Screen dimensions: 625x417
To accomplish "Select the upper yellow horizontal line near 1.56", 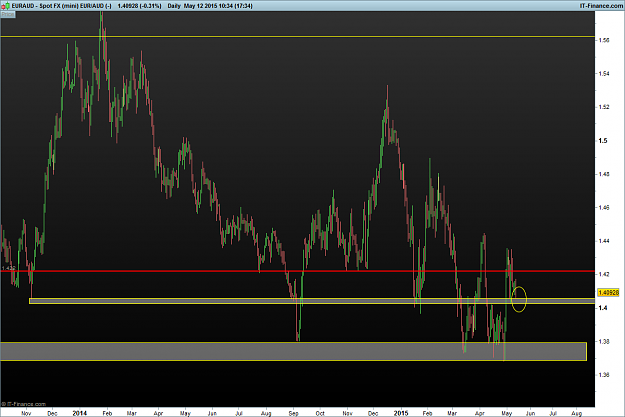I will (x=297, y=36).
